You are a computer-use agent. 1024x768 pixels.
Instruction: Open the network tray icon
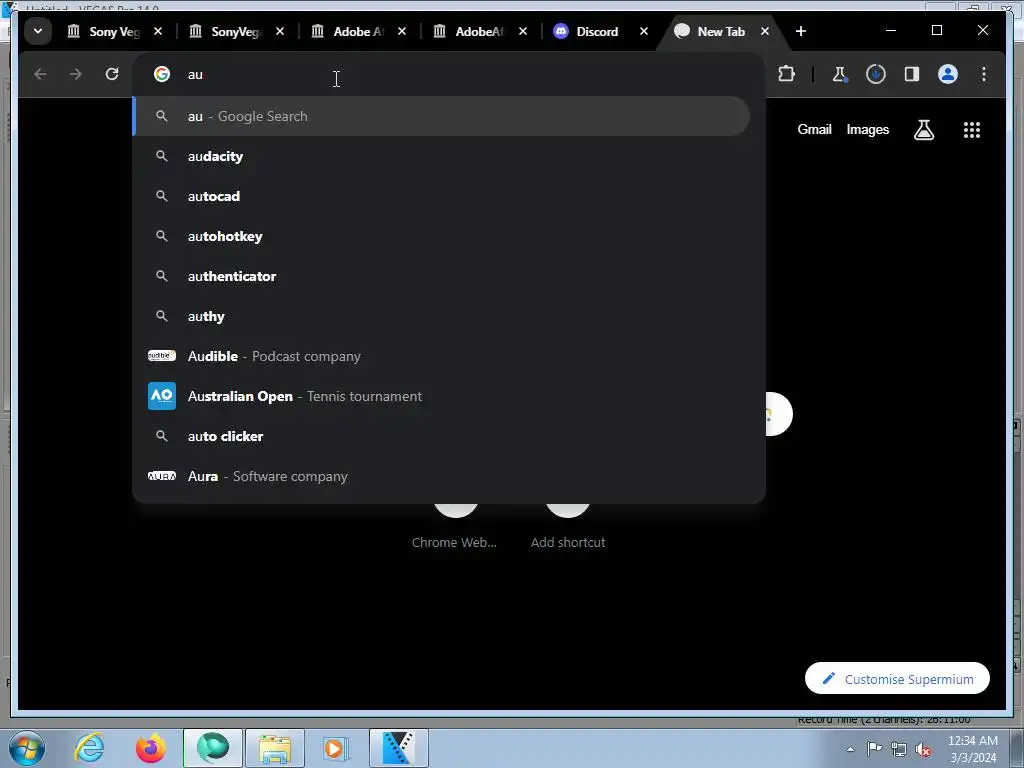[x=899, y=749]
